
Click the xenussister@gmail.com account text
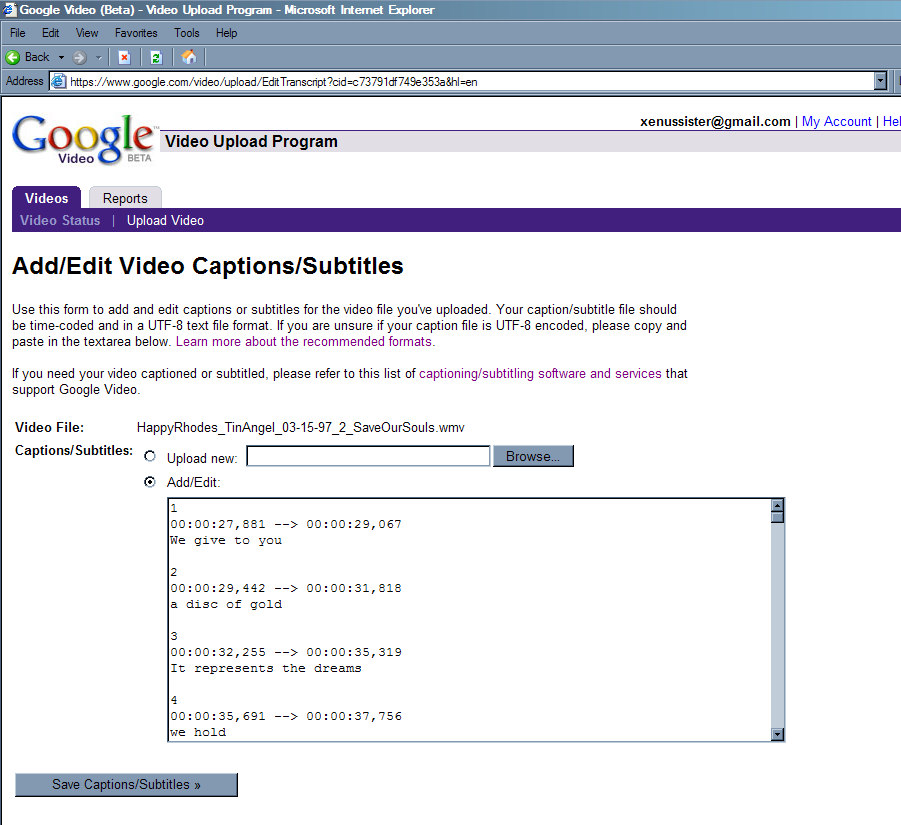[715, 121]
